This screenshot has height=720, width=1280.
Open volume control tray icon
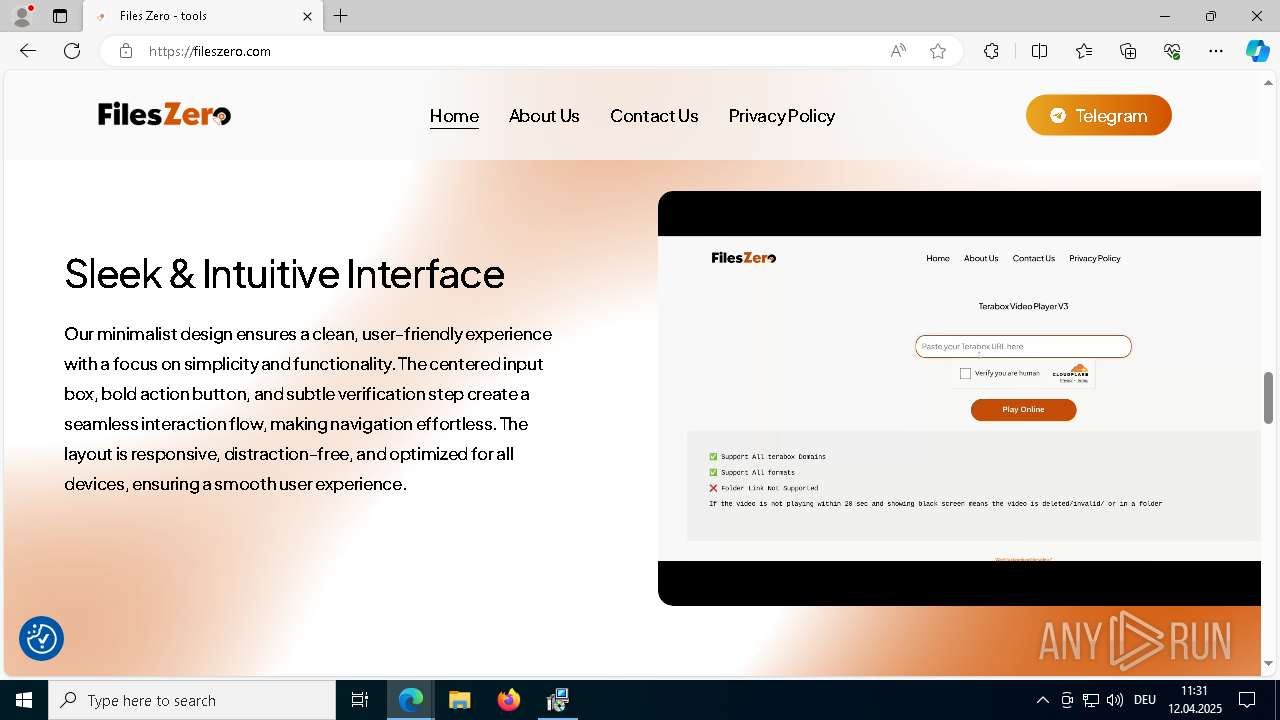1115,700
